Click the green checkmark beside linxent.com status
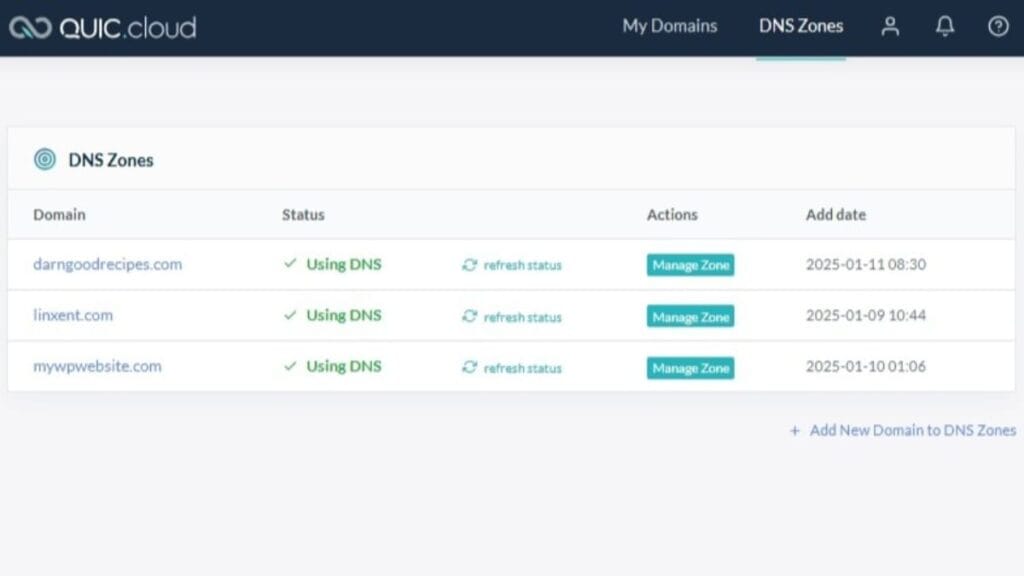Screen dimensions: 1024x576 (x=288, y=315)
